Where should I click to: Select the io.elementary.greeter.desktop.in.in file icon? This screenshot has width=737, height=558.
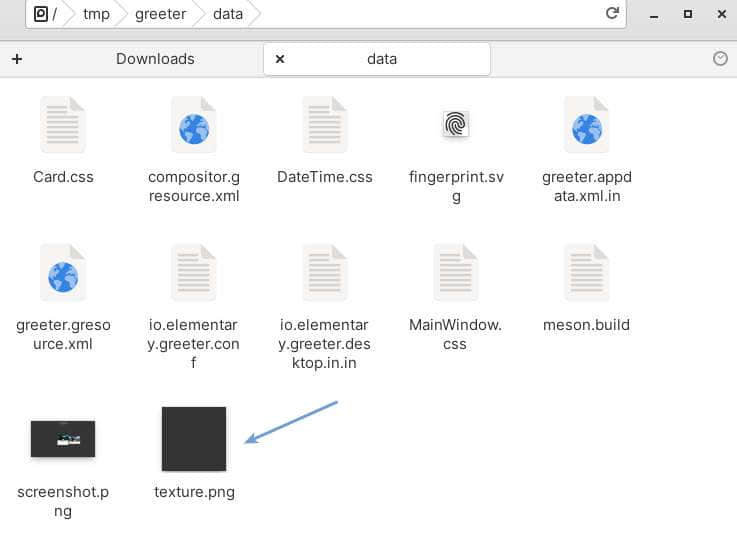click(325, 273)
